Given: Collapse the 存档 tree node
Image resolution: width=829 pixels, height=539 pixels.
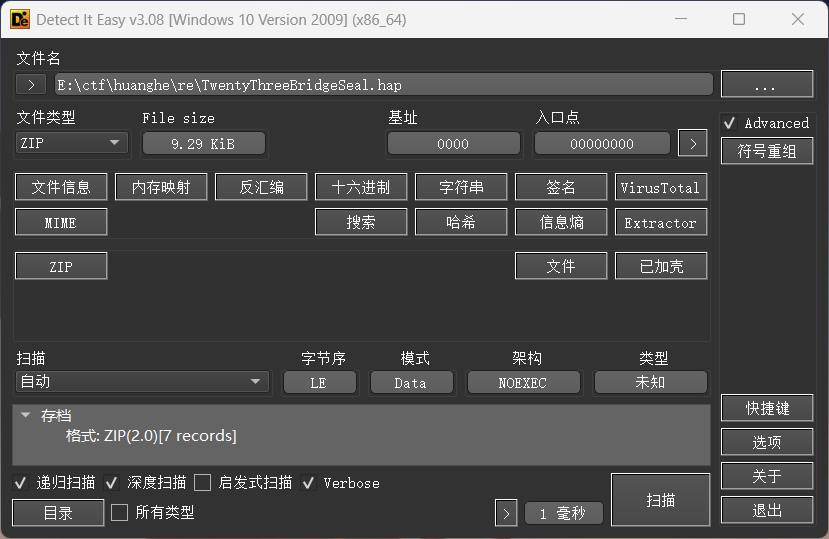Looking at the screenshot, I should pos(25,415).
